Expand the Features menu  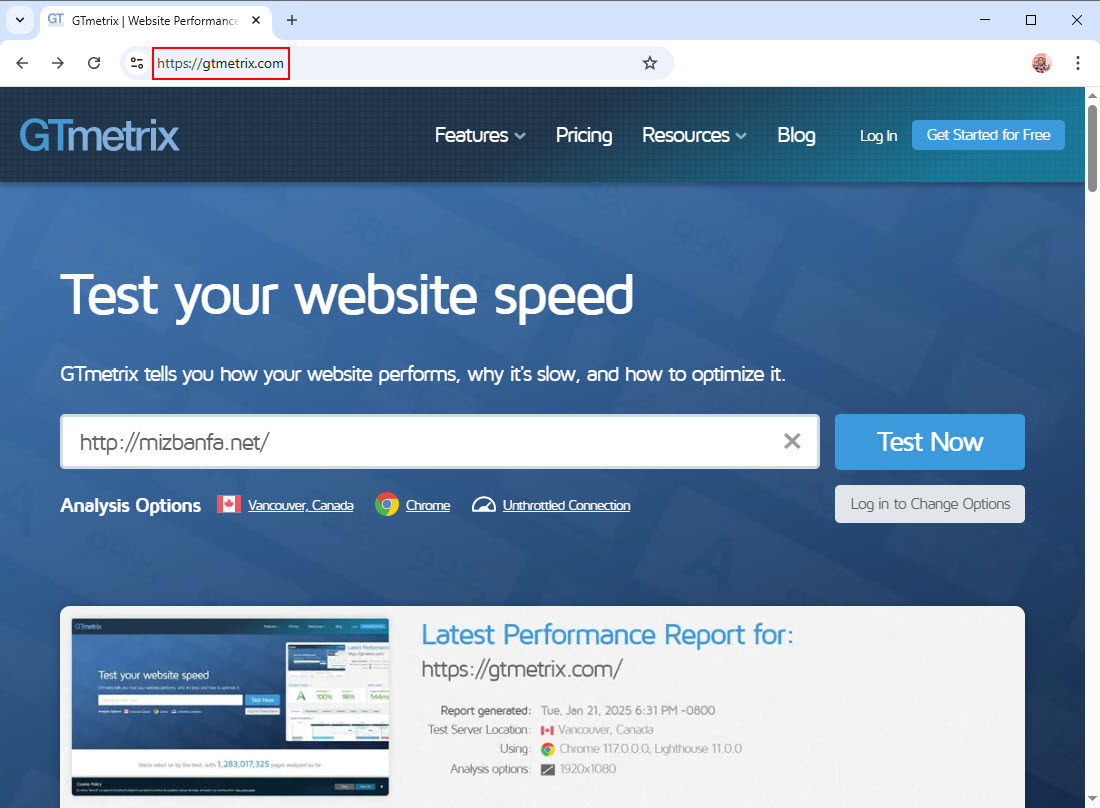(480, 135)
